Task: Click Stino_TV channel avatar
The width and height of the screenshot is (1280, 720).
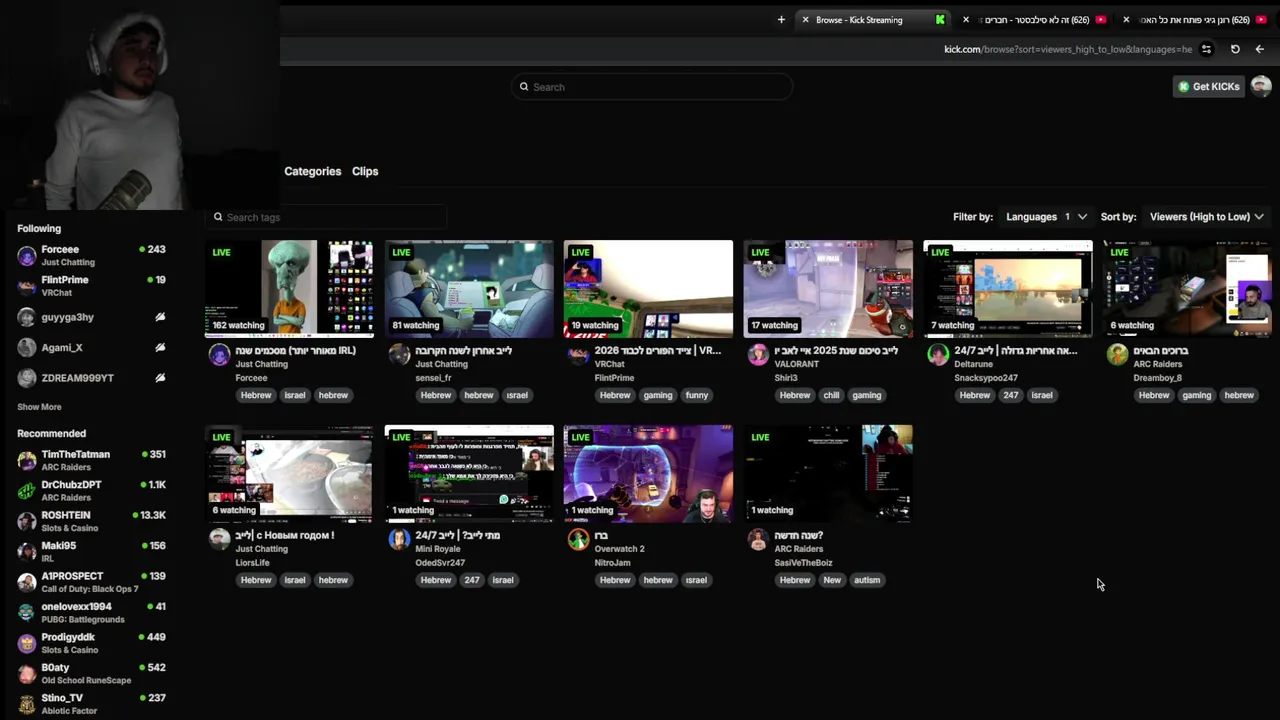Action: point(27,704)
